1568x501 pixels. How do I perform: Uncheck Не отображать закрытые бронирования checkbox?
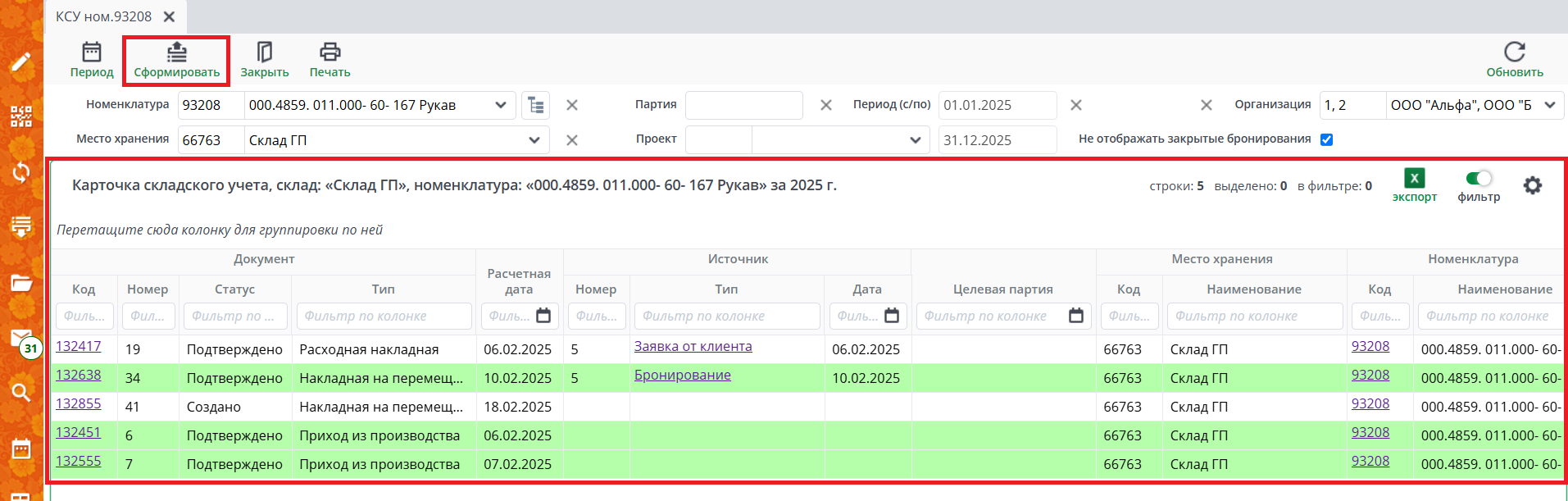[1326, 139]
